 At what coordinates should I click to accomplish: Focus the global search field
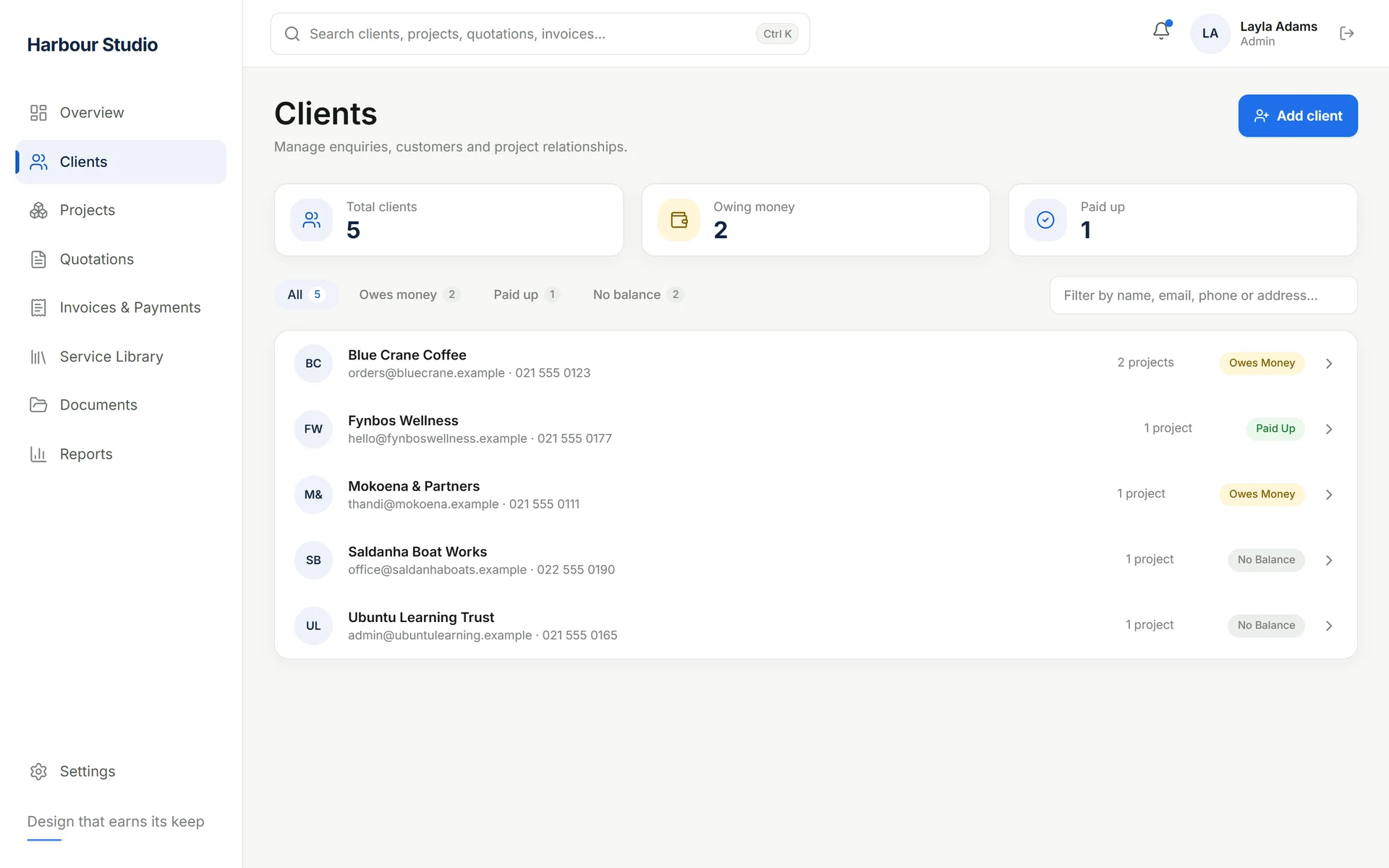coord(540,34)
